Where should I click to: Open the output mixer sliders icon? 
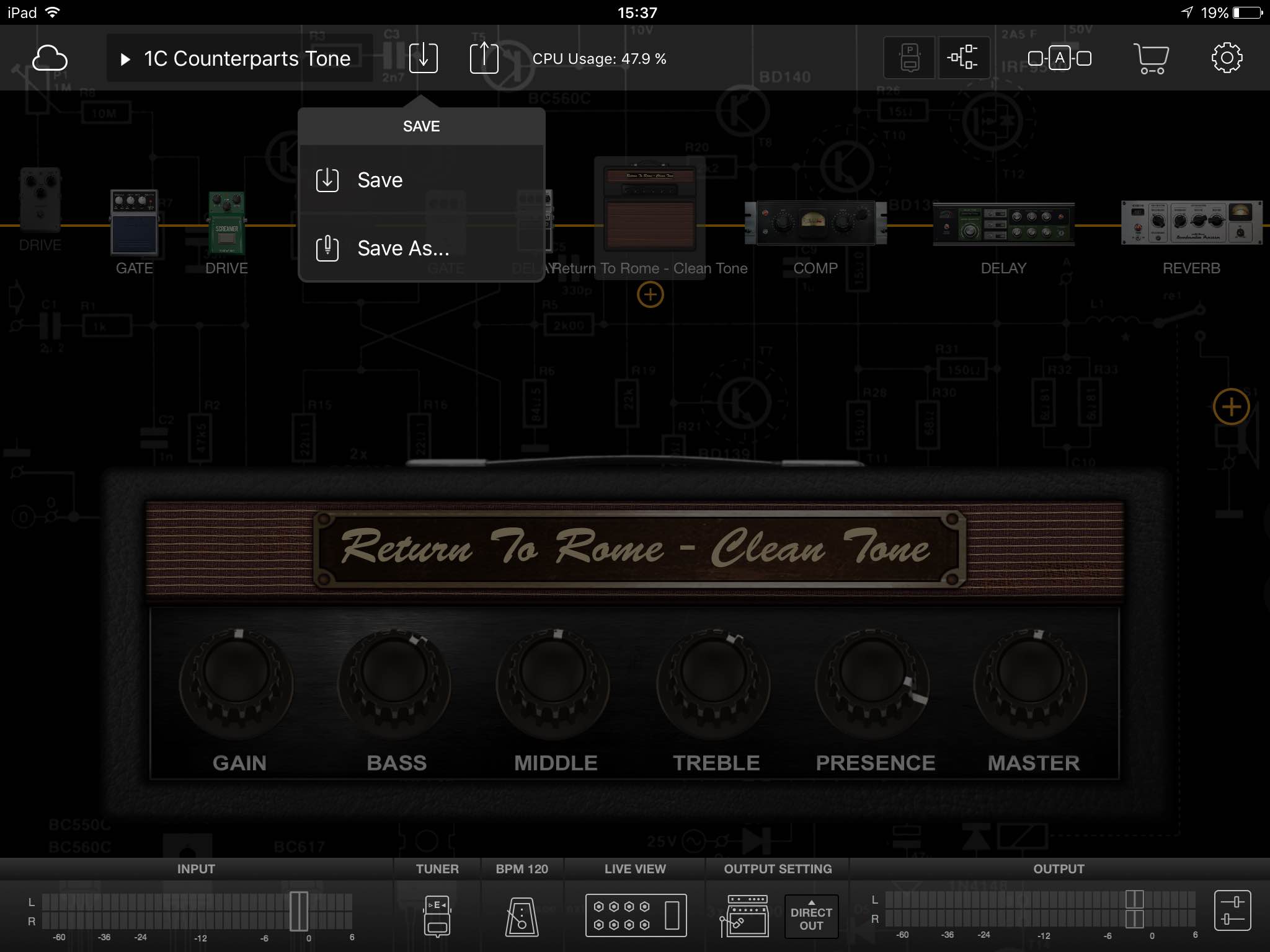tap(1232, 910)
